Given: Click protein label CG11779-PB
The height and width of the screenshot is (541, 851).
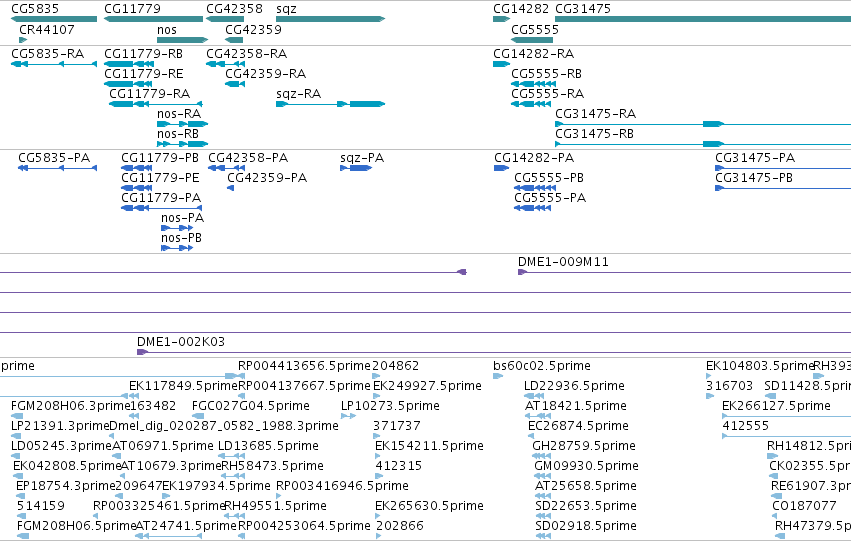Looking at the screenshot, I should (x=160, y=158).
